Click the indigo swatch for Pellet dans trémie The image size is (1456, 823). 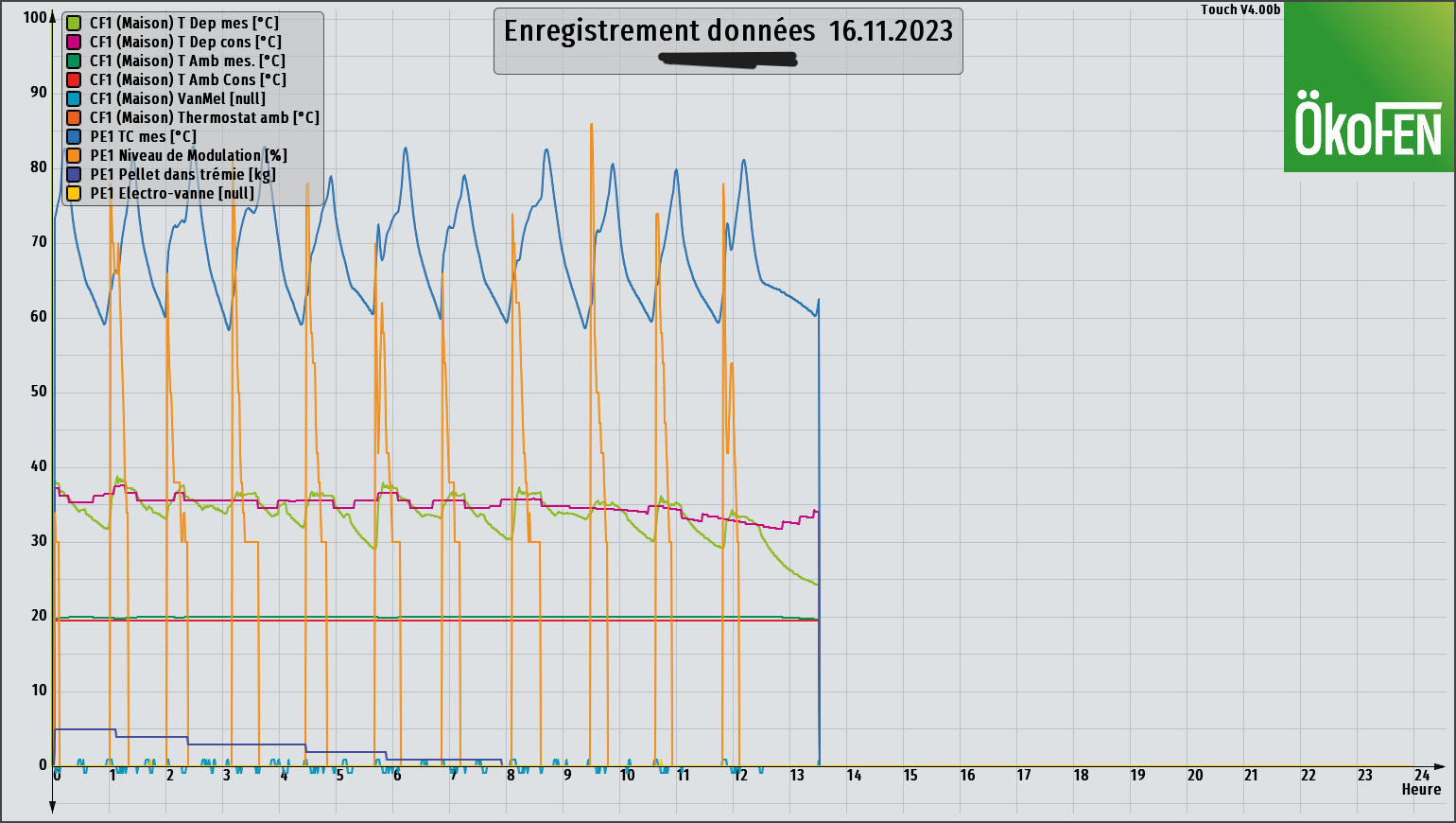pos(74,174)
